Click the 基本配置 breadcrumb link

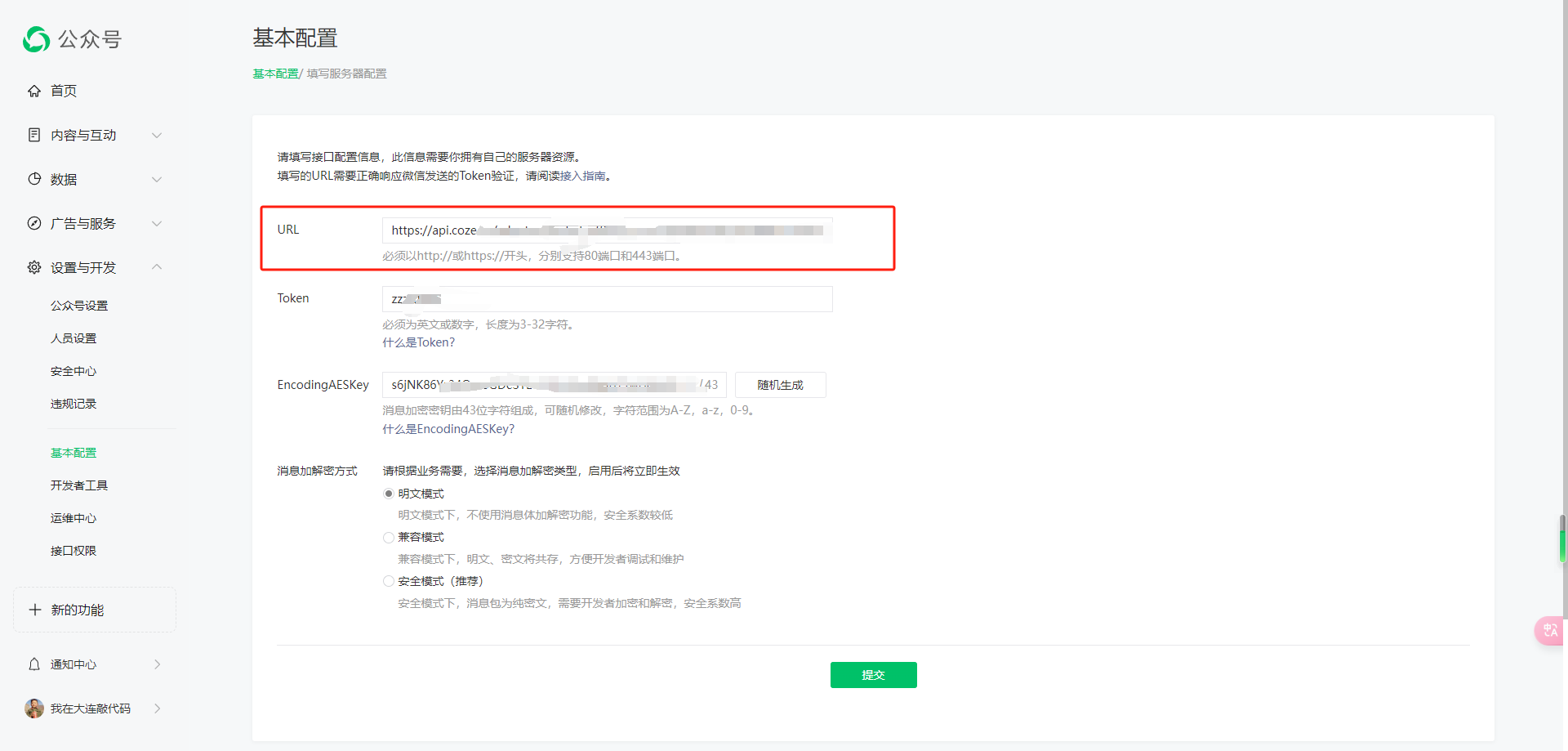[x=275, y=74]
